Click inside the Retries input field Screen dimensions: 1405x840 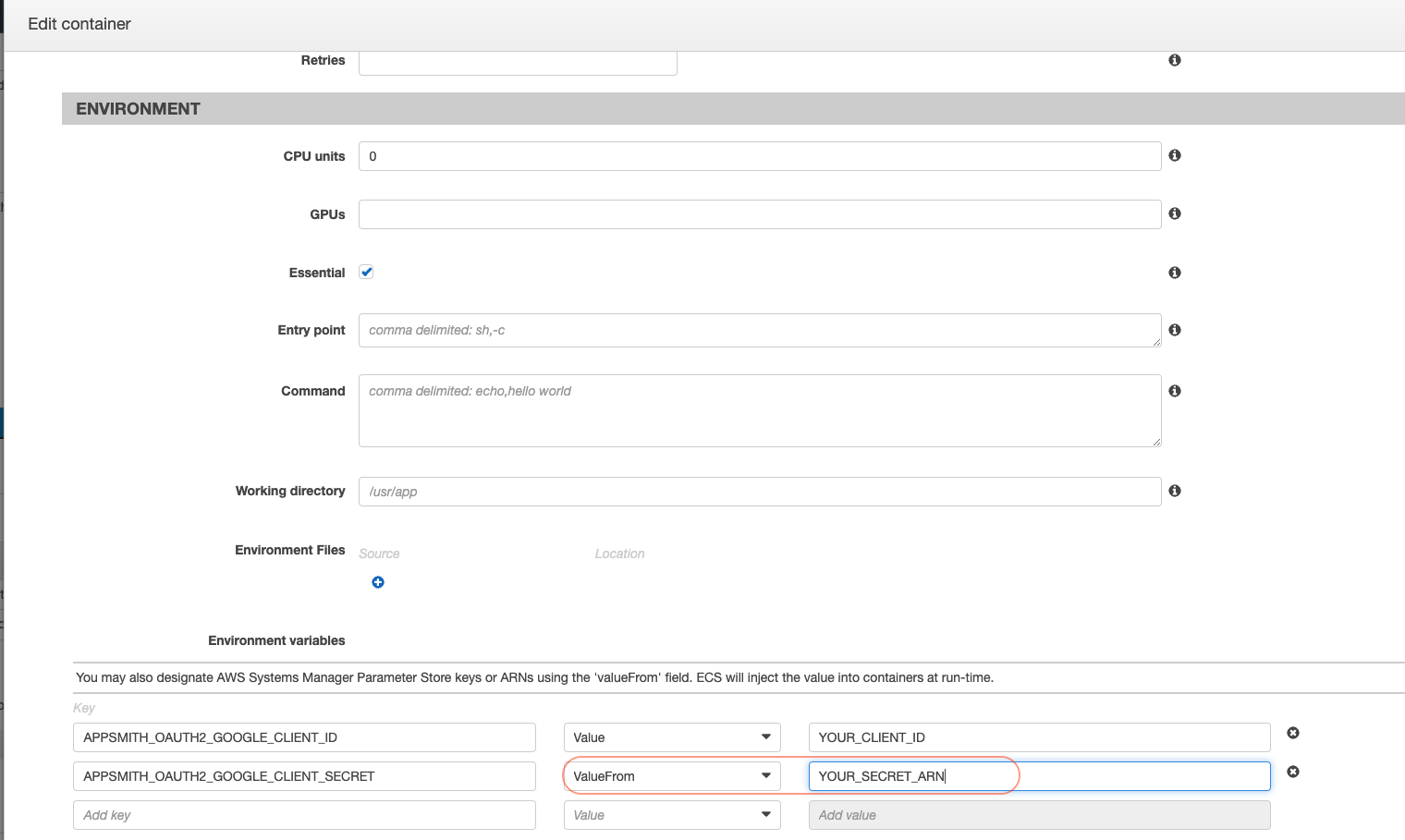[518, 62]
